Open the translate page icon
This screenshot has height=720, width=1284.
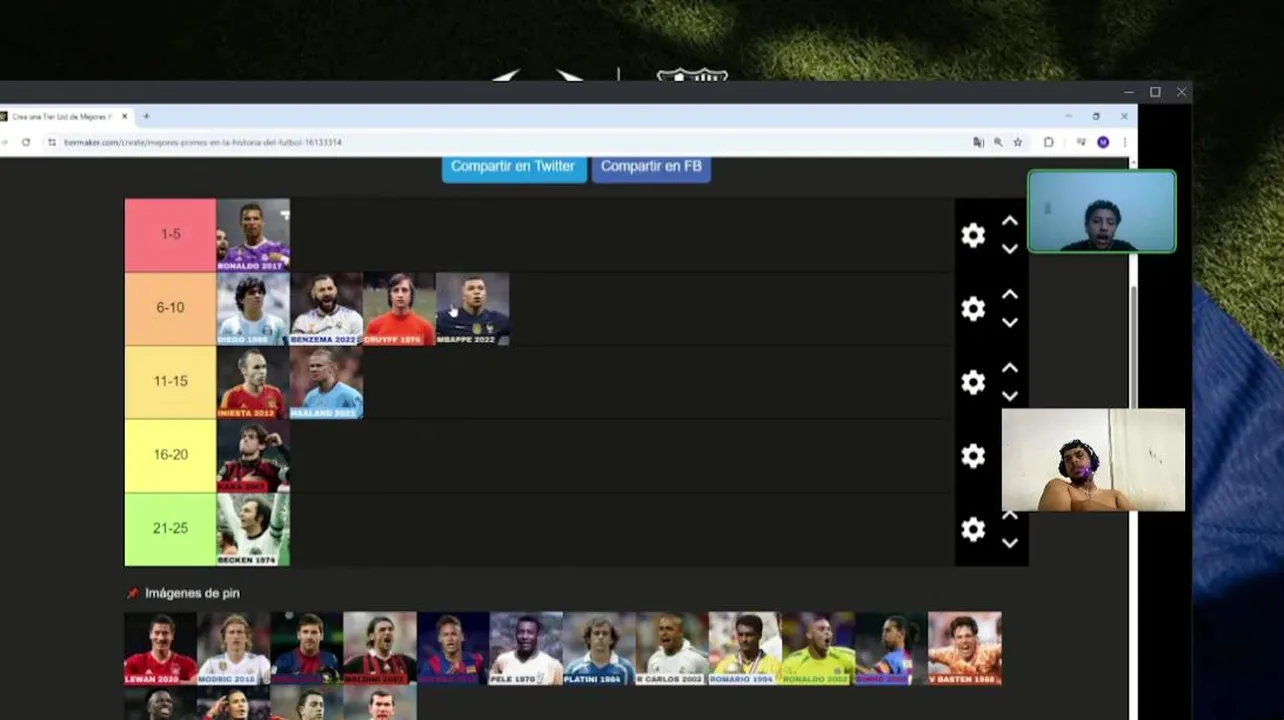978,142
